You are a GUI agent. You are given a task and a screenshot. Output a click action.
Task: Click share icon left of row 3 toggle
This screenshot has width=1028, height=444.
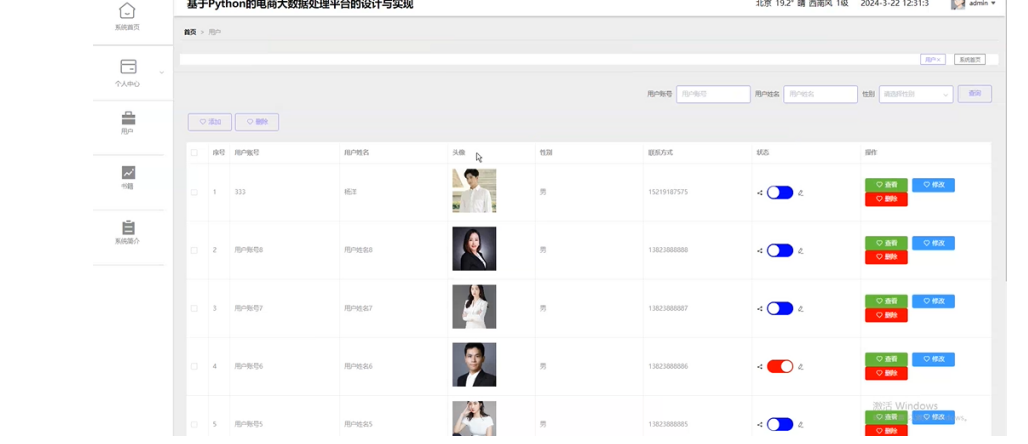[760, 309]
